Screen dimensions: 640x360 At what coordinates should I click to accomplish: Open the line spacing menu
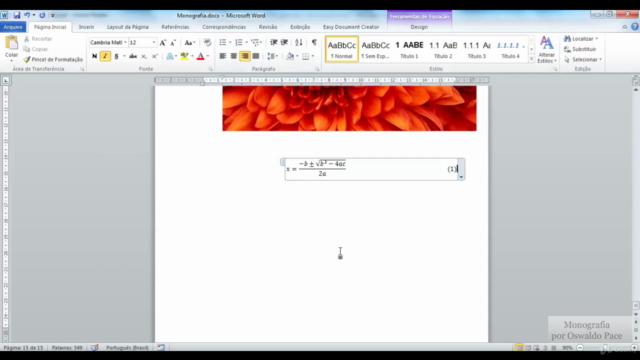pos(272,56)
